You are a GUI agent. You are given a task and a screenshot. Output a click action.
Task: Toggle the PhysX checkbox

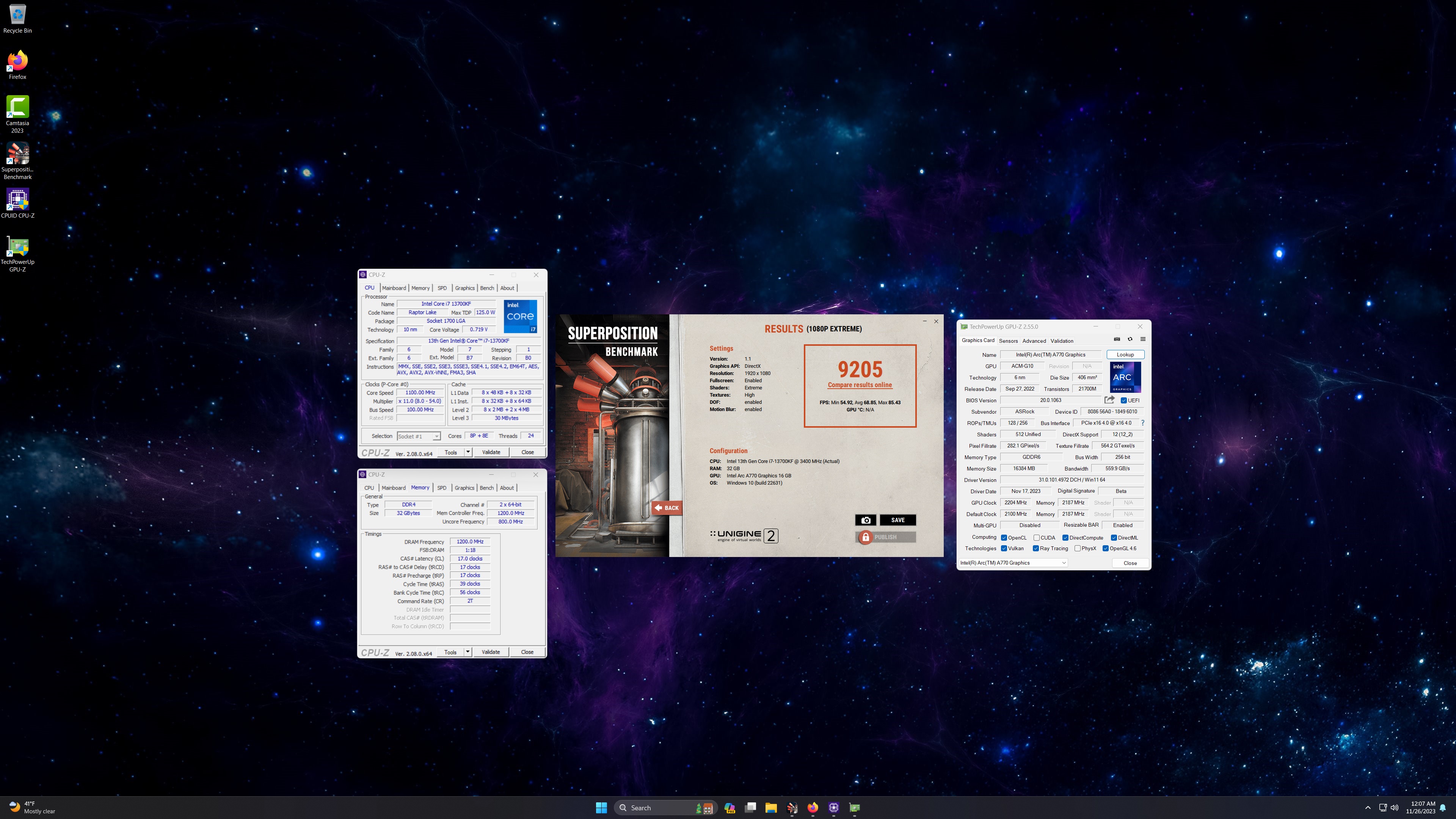pyautogui.click(x=1078, y=548)
